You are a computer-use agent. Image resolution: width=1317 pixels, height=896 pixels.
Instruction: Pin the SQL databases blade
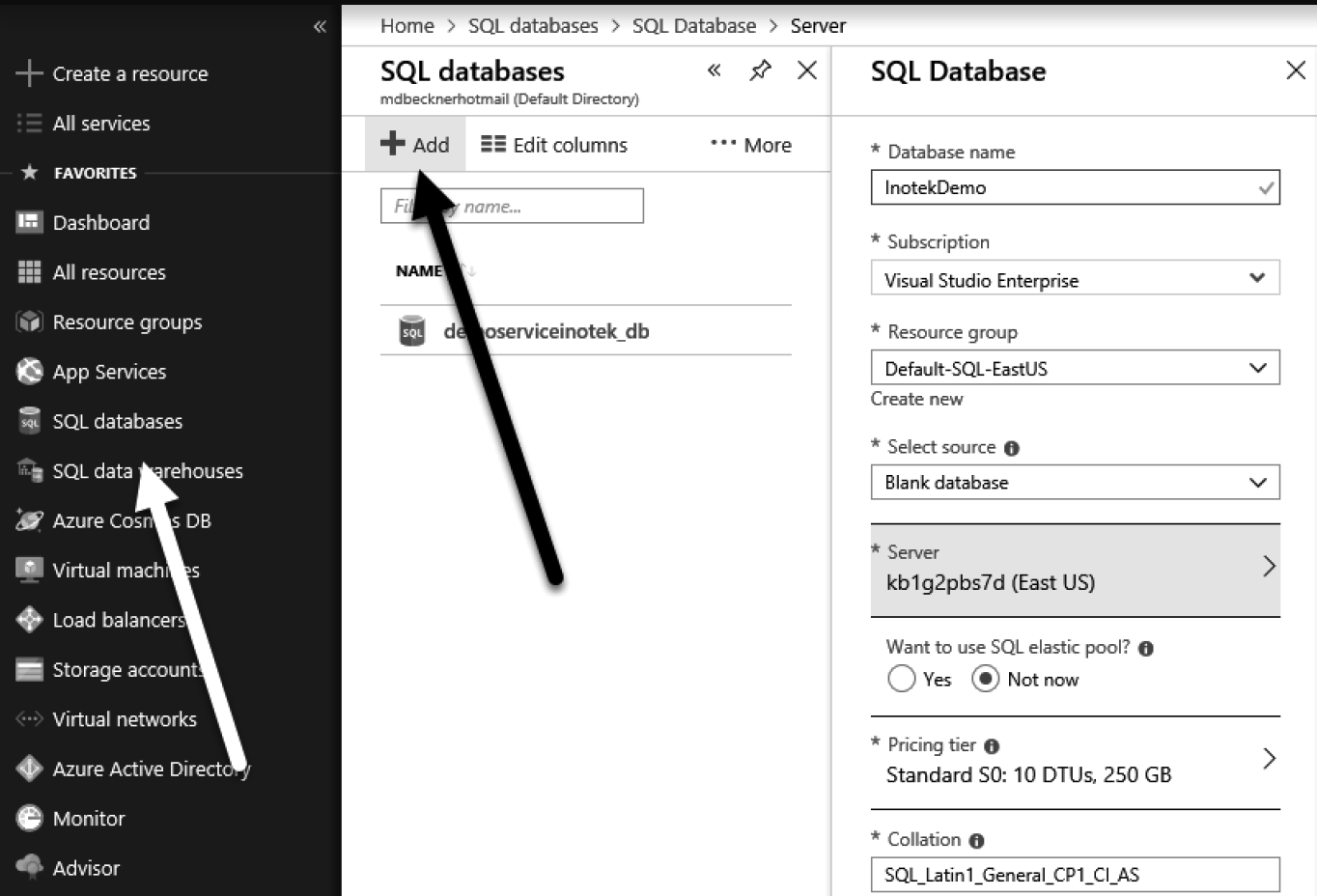760,70
